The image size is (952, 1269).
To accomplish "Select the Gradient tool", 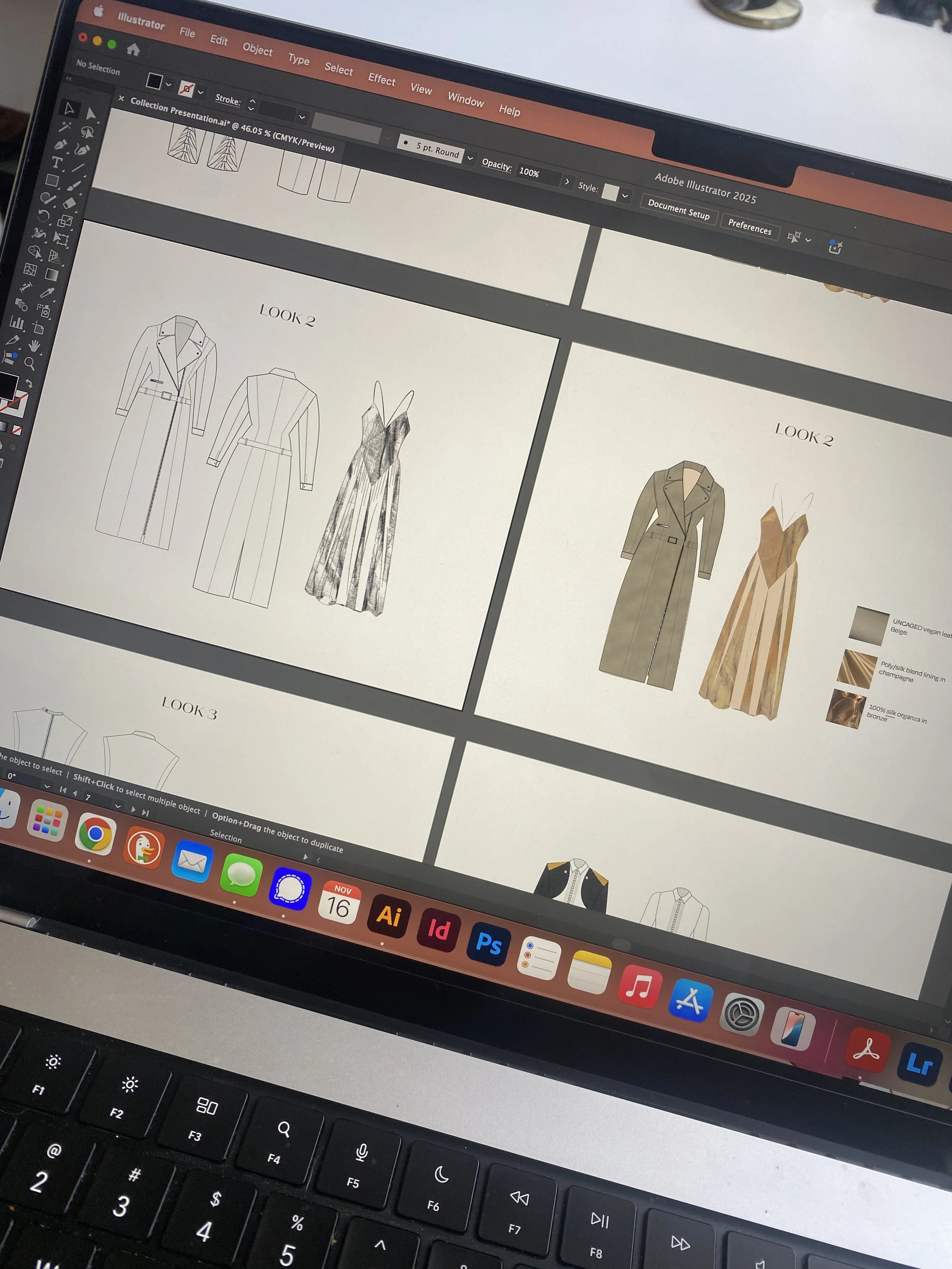I will [x=52, y=275].
